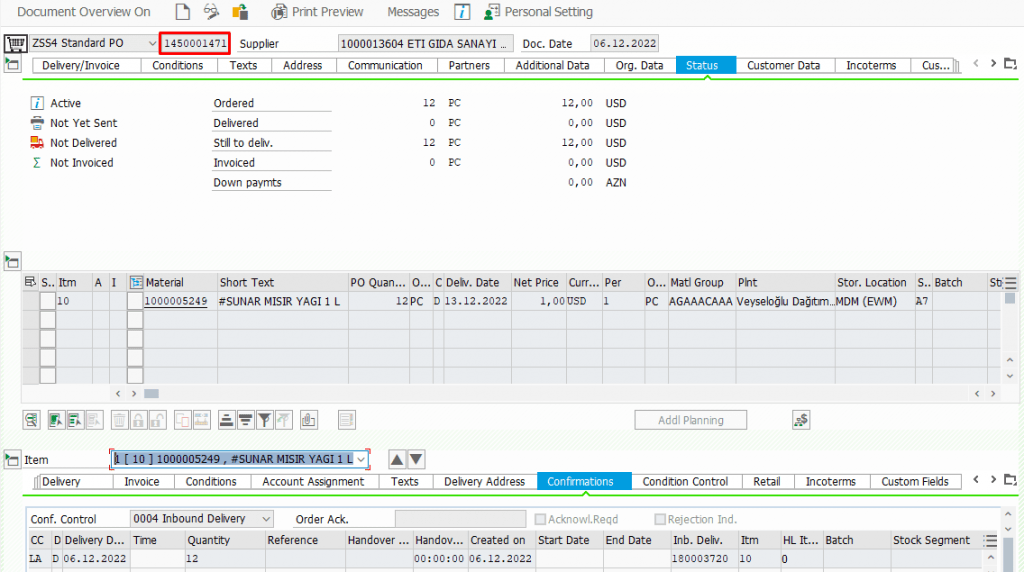The height and width of the screenshot is (572, 1024).
Task: Select the row checkbox for item 10
Action: click(x=47, y=301)
